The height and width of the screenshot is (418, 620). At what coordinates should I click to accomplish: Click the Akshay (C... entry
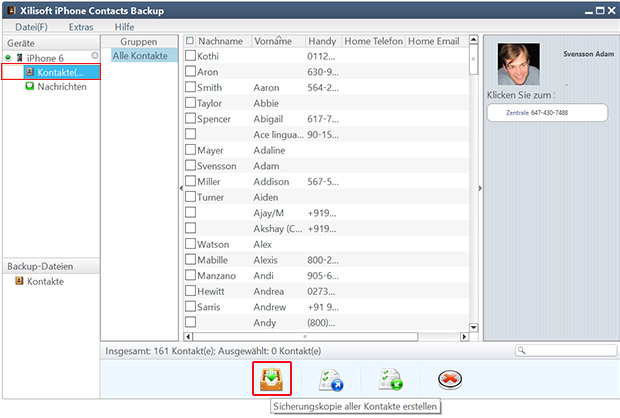pos(278,228)
